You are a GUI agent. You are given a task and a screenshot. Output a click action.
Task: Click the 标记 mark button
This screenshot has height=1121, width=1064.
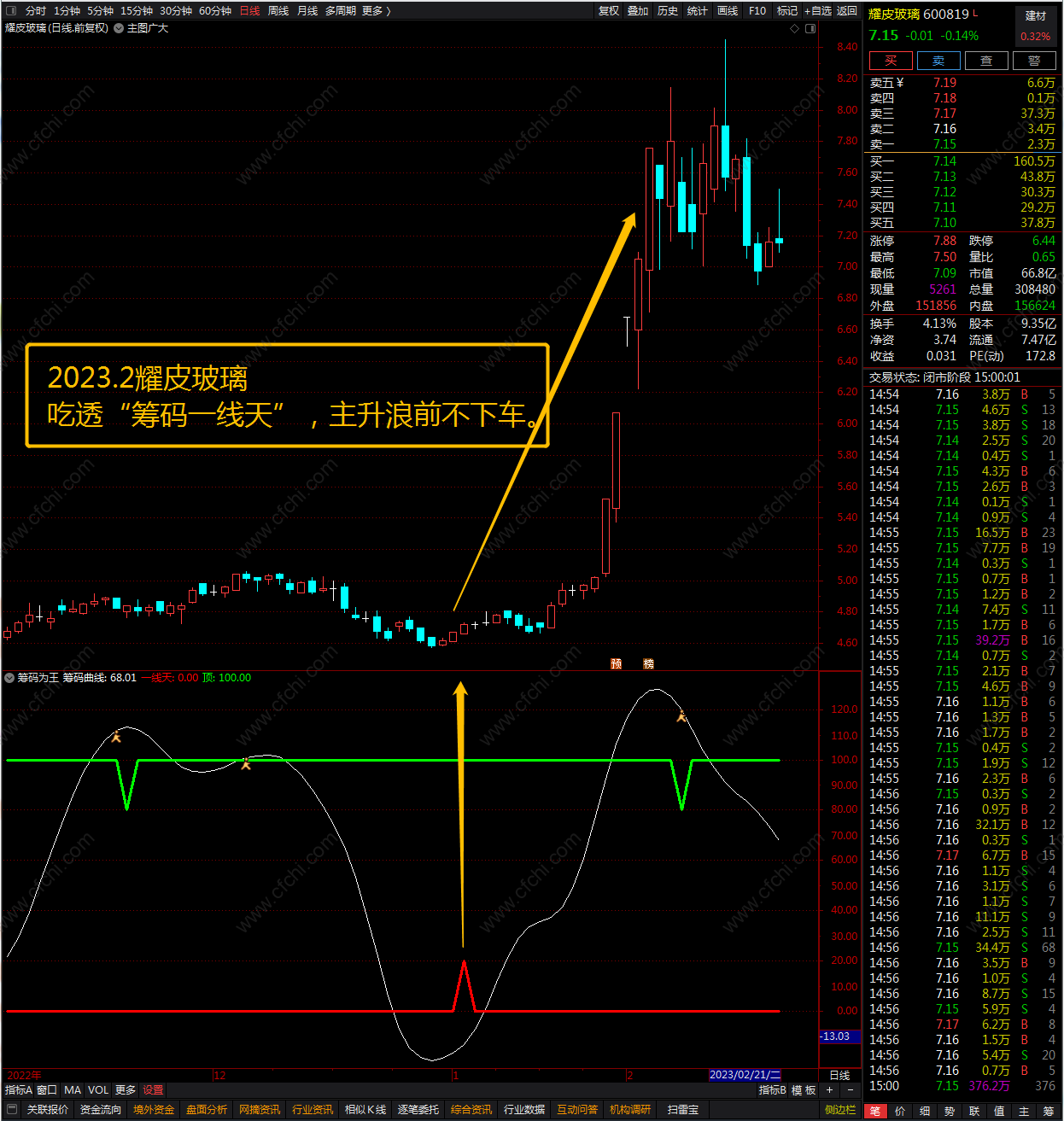pos(787,11)
